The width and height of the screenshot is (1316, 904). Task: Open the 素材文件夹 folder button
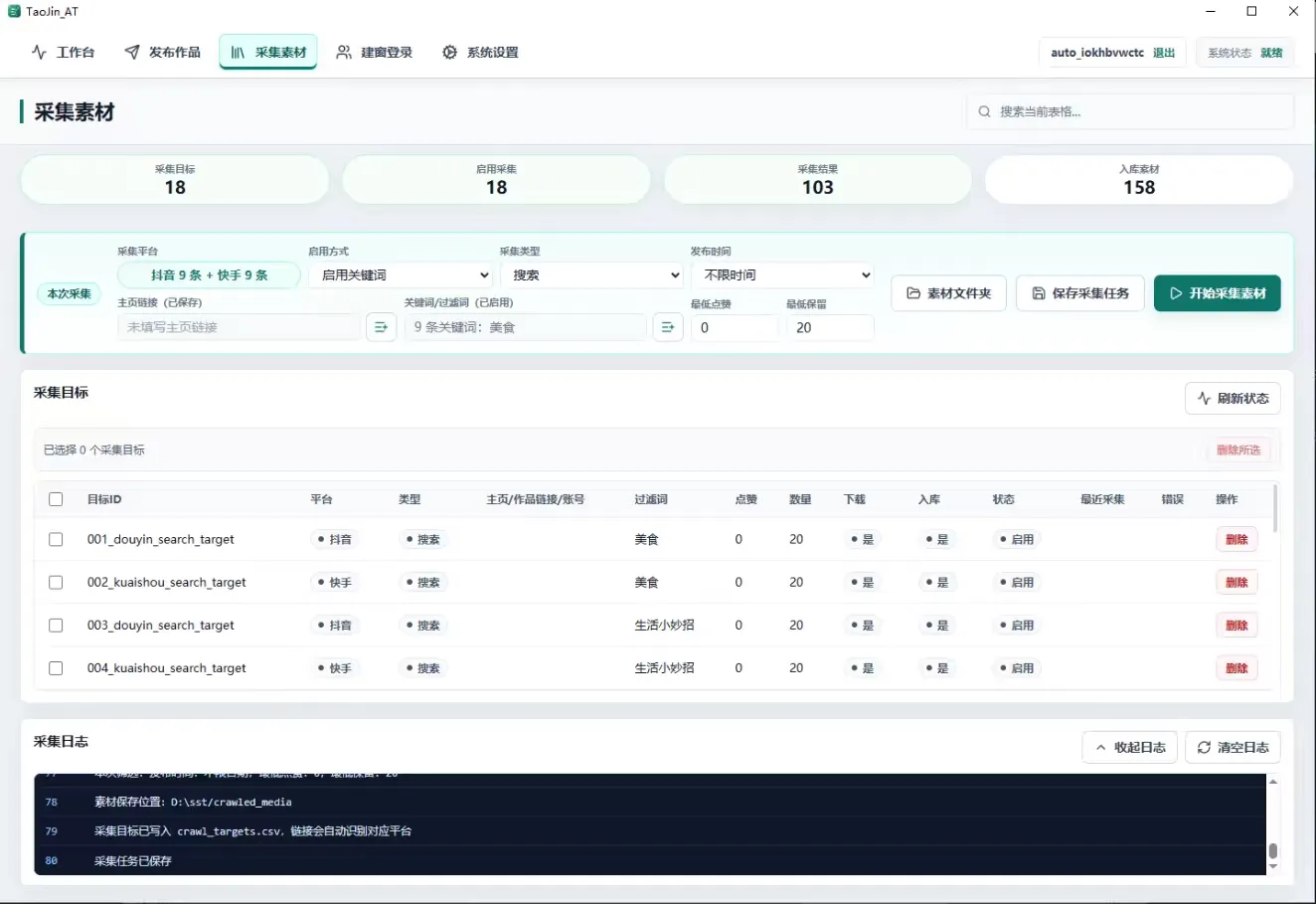coord(949,293)
